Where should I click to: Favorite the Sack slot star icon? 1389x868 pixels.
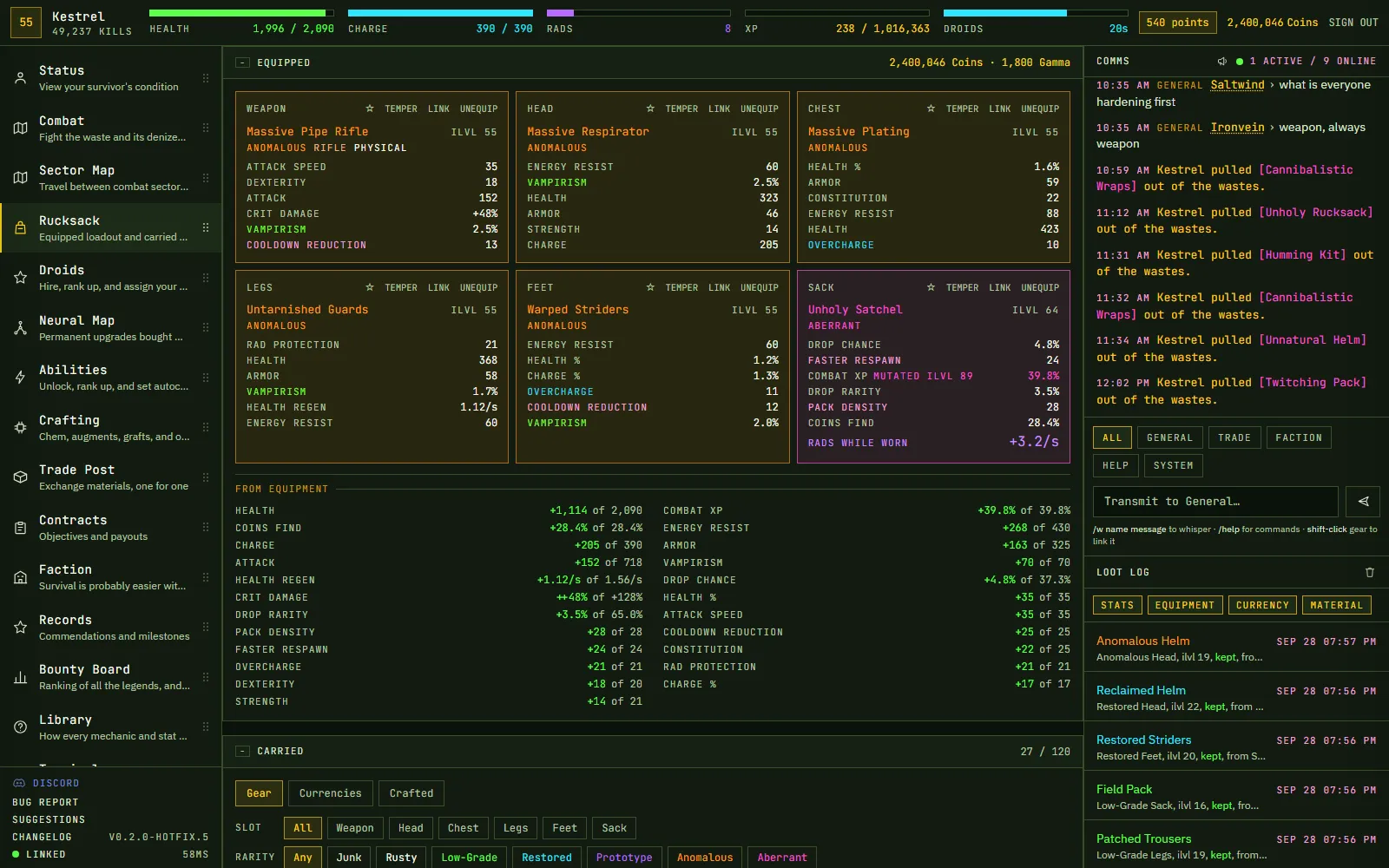pyautogui.click(x=931, y=287)
